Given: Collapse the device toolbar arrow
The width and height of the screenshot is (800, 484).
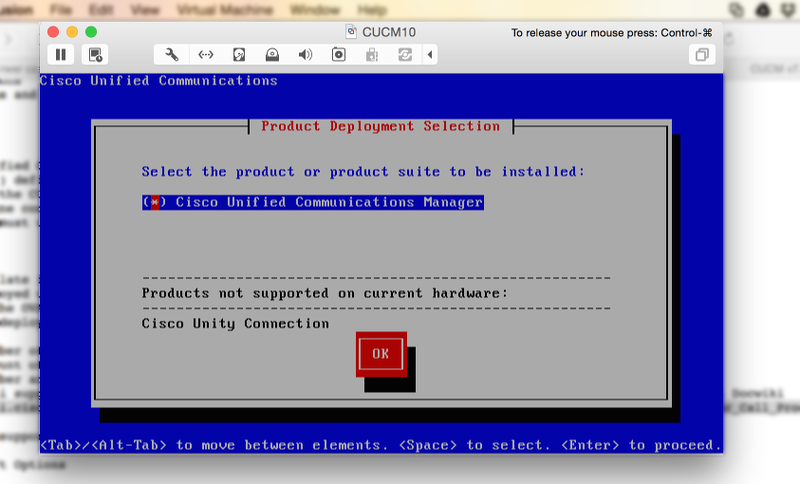Looking at the screenshot, I should click(430, 55).
